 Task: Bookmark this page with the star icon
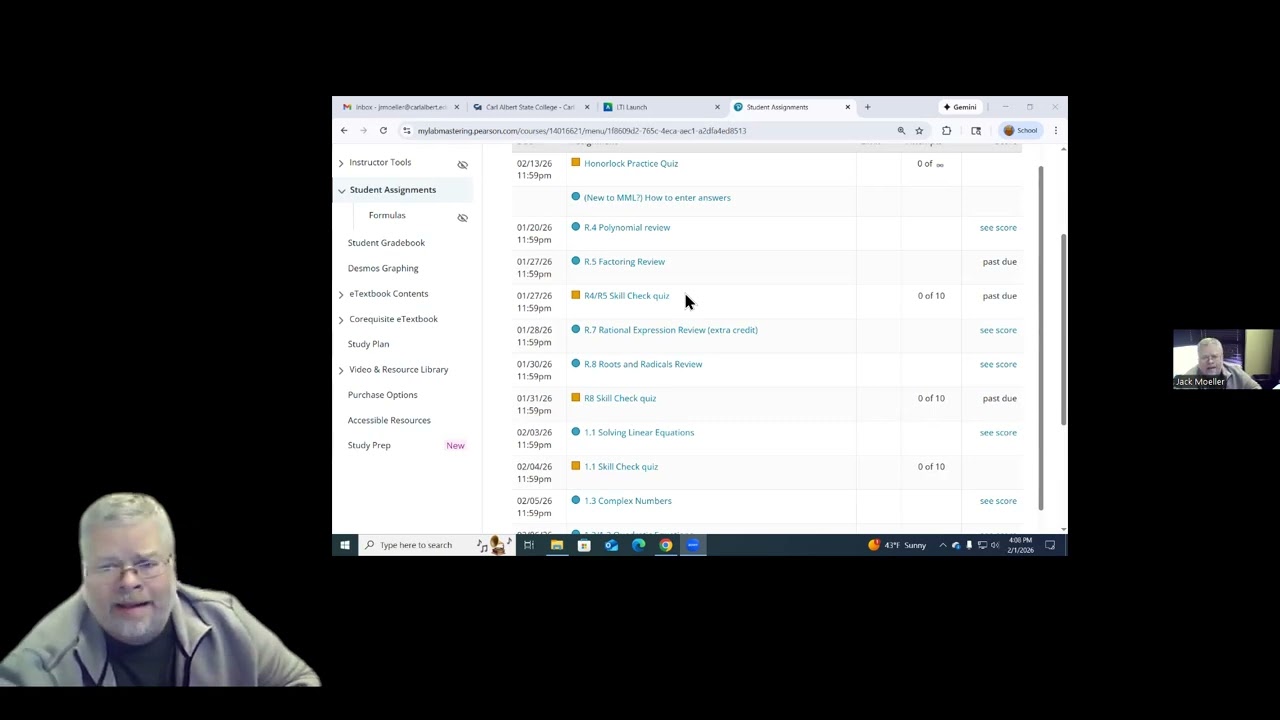coord(919,131)
